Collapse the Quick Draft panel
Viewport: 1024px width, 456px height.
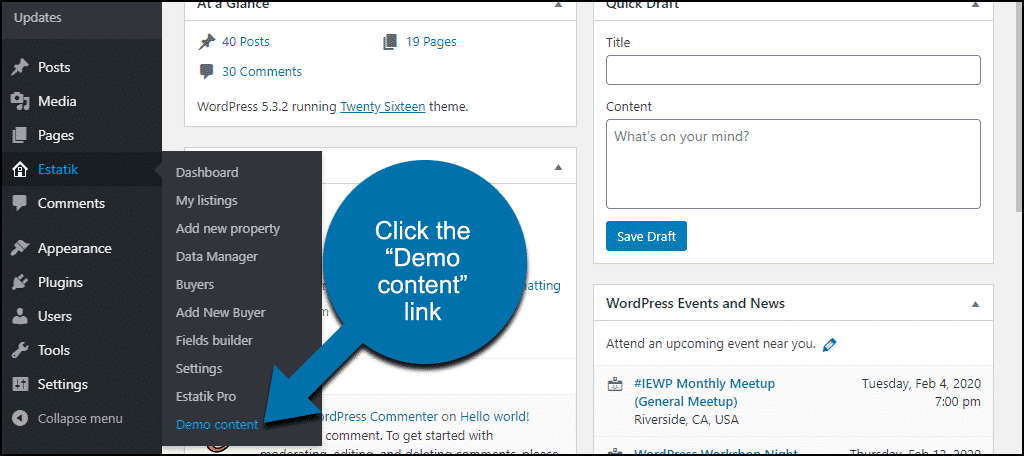point(975,5)
